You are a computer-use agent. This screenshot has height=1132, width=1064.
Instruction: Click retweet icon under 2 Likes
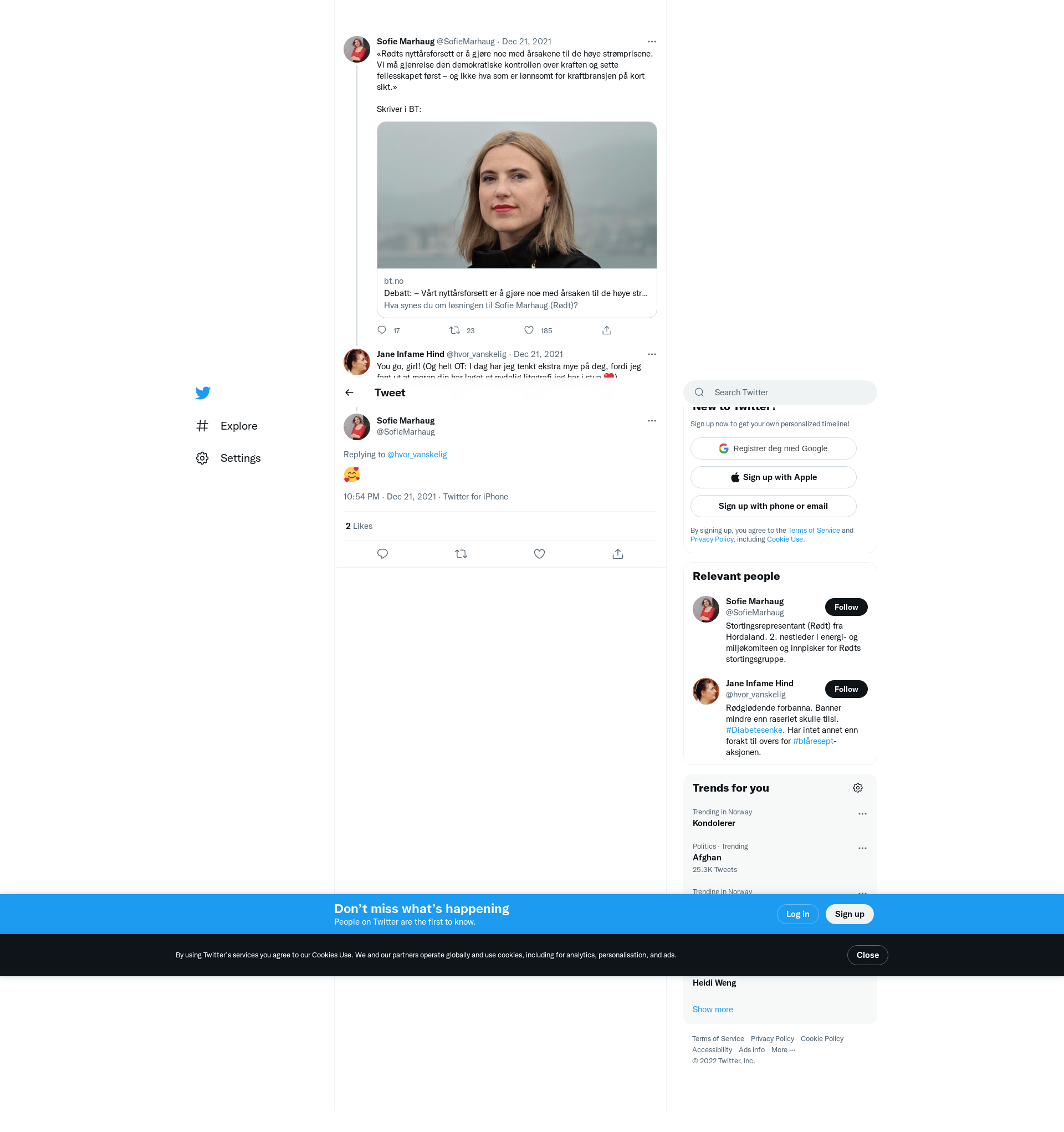(x=461, y=554)
